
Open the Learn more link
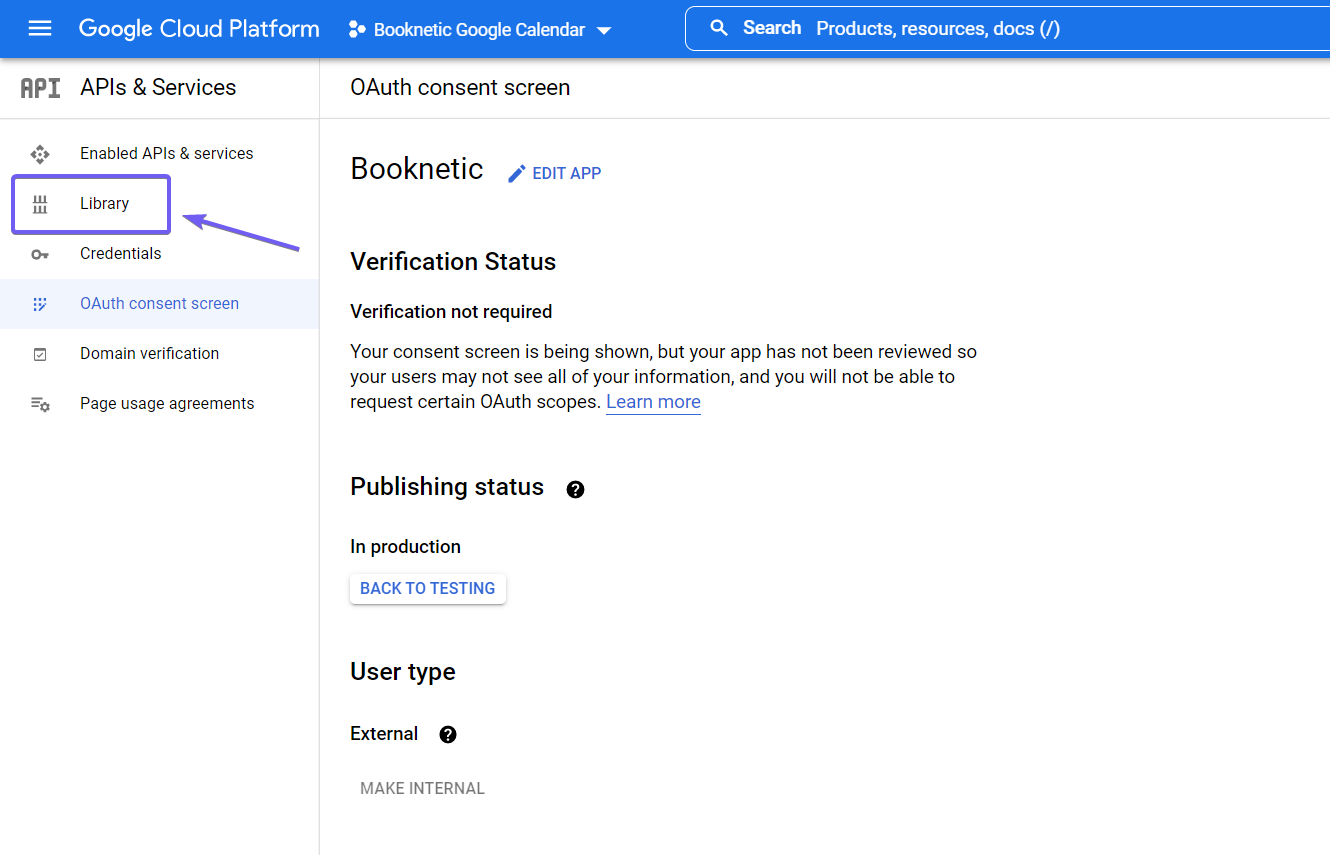pyautogui.click(x=653, y=402)
